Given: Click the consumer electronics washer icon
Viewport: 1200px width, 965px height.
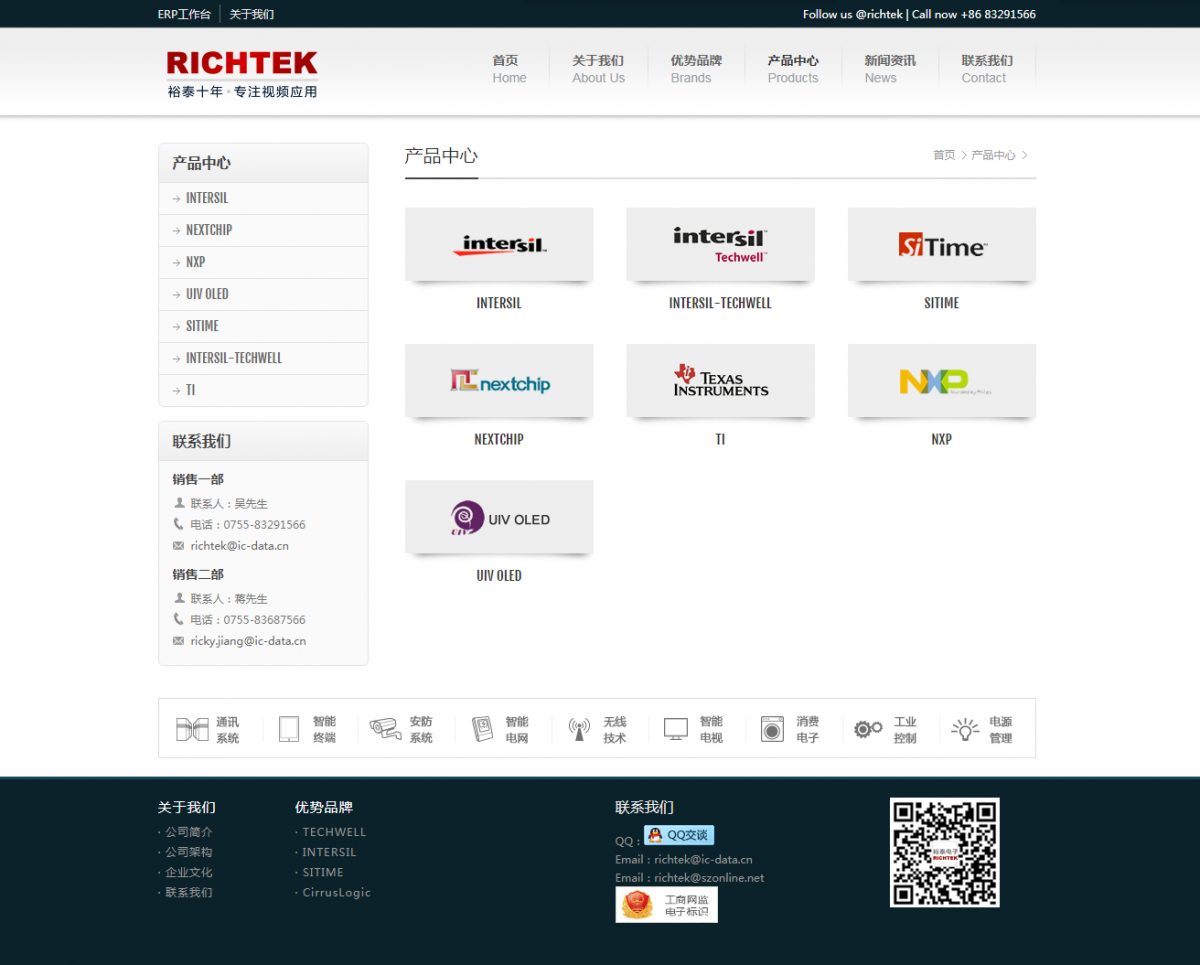Looking at the screenshot, I should coord(772,729).
